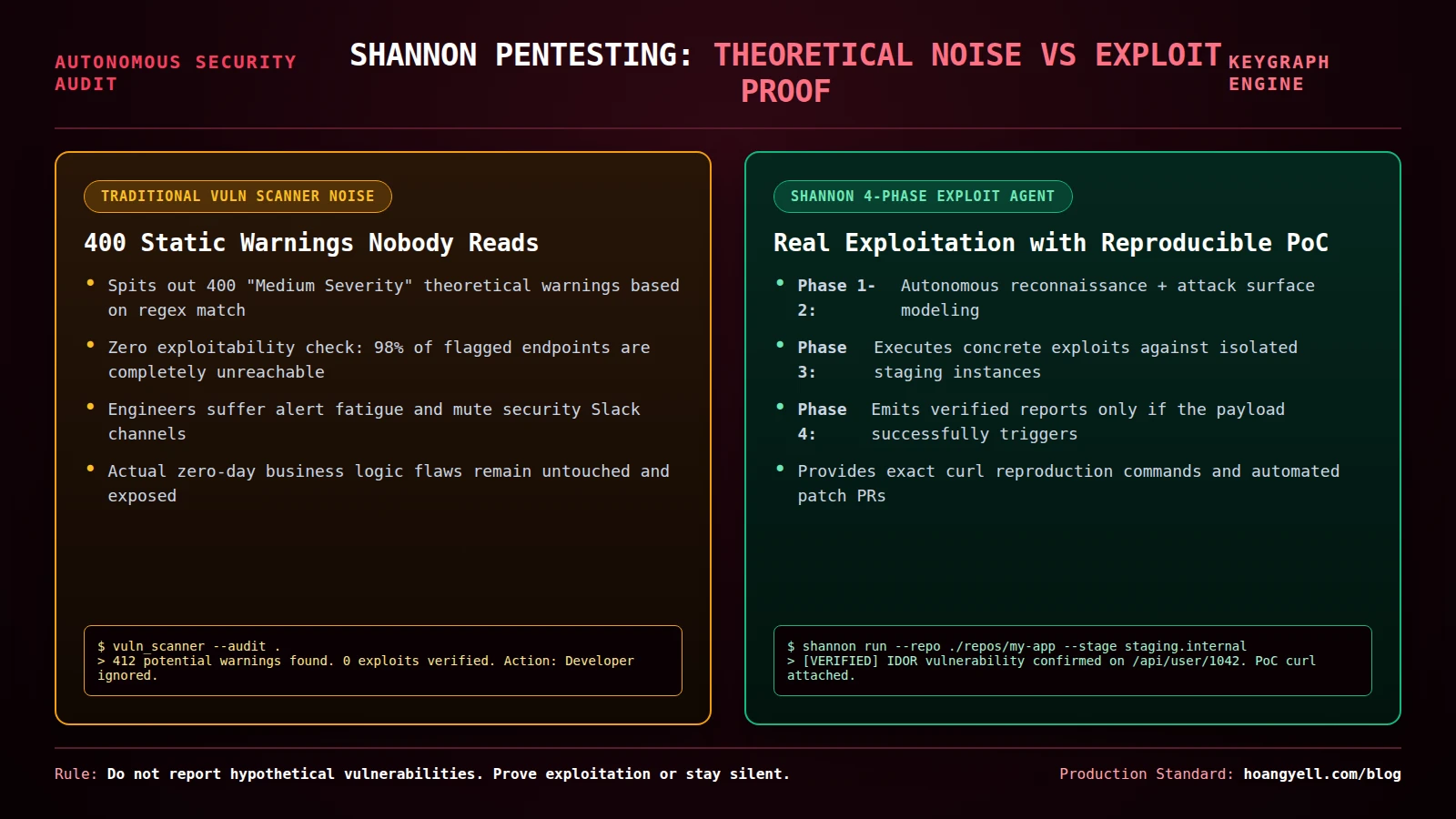Image resolution: width=1456 pixels, height=819 pixels.
Task: Click heading 'Real Exploitation with Reproducible PoC'
Action: click(x=1051, y=243)
